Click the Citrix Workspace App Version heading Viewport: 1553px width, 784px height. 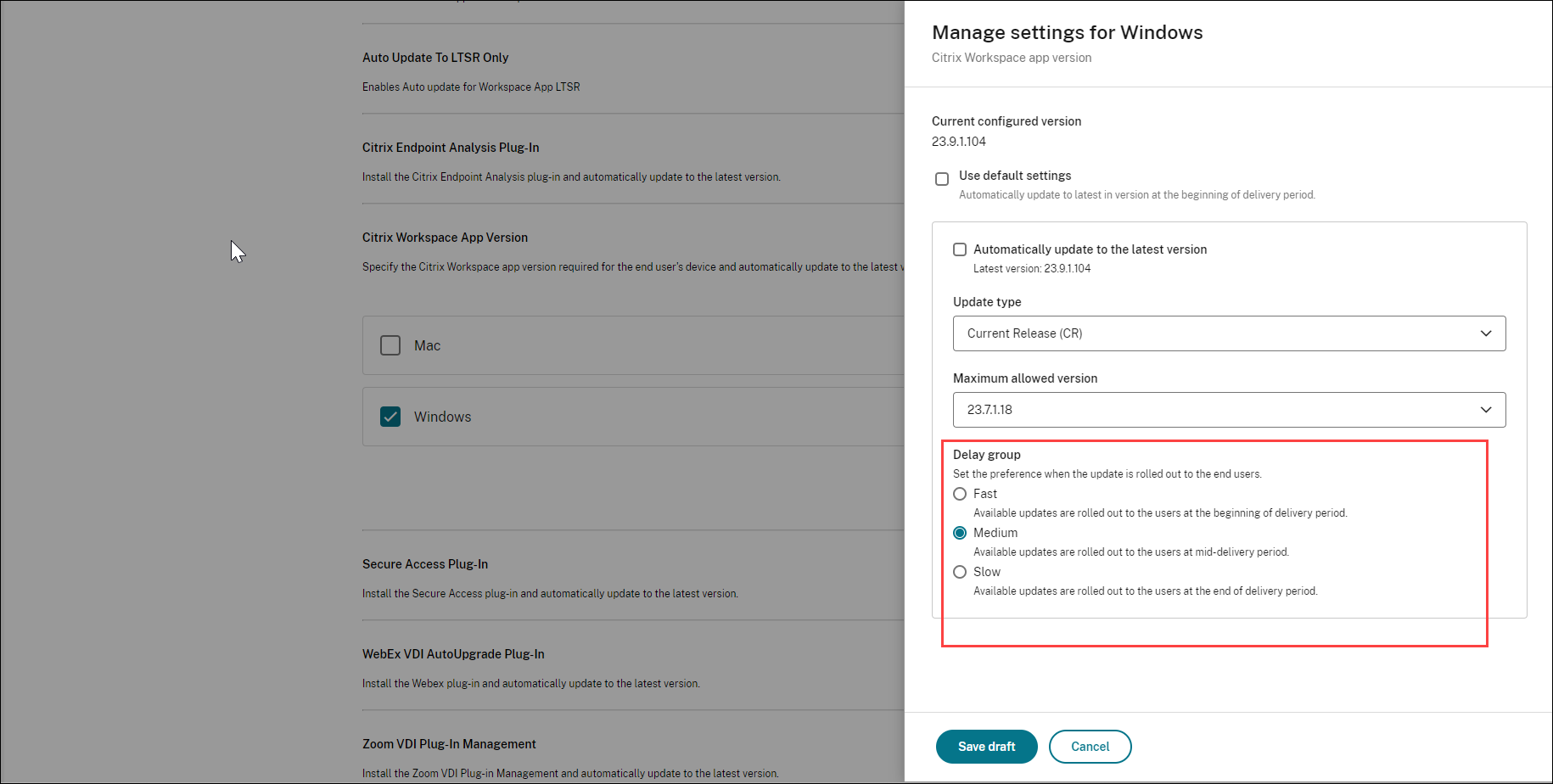click(445, 238)
